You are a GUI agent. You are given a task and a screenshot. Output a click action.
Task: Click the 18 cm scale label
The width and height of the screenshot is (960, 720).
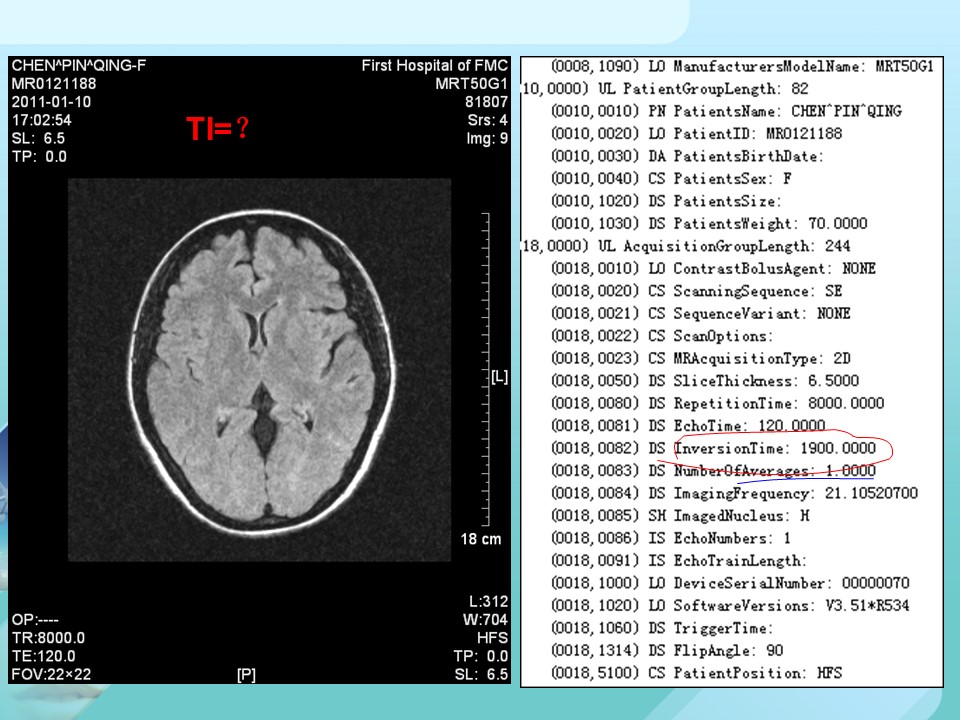pos(481,539)
